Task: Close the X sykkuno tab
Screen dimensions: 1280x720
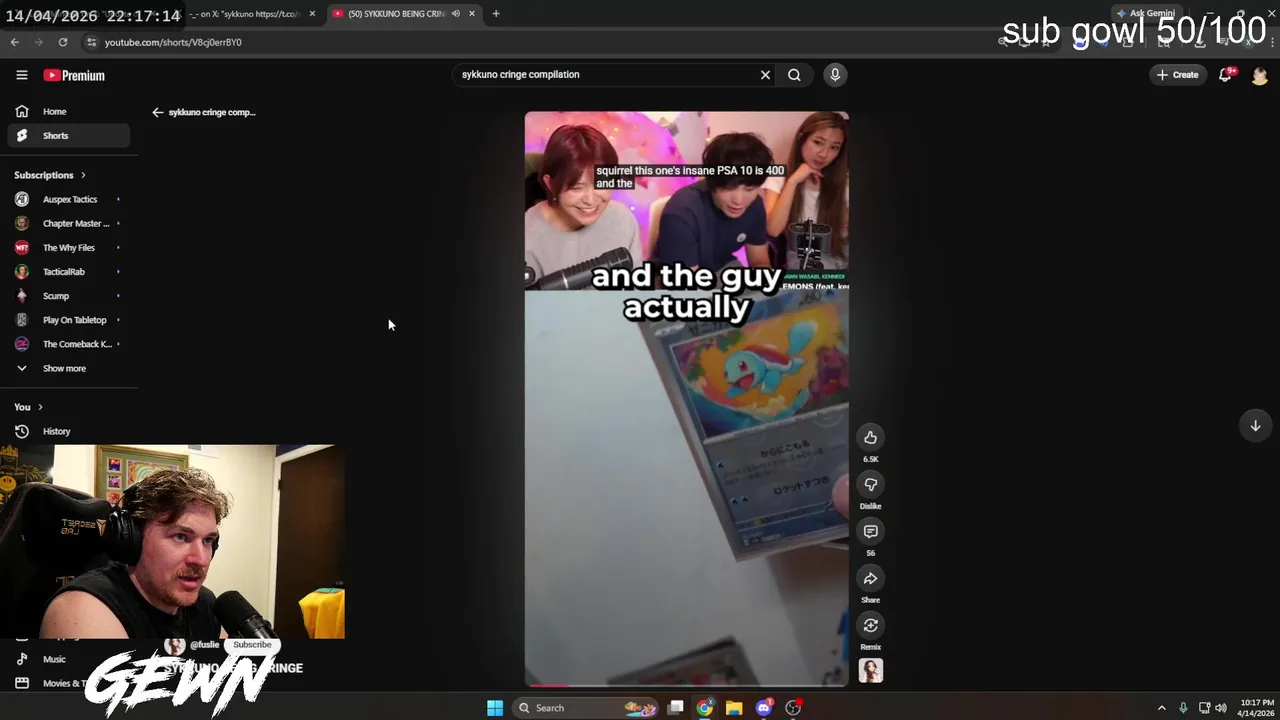Action: (x=312, y=14)
